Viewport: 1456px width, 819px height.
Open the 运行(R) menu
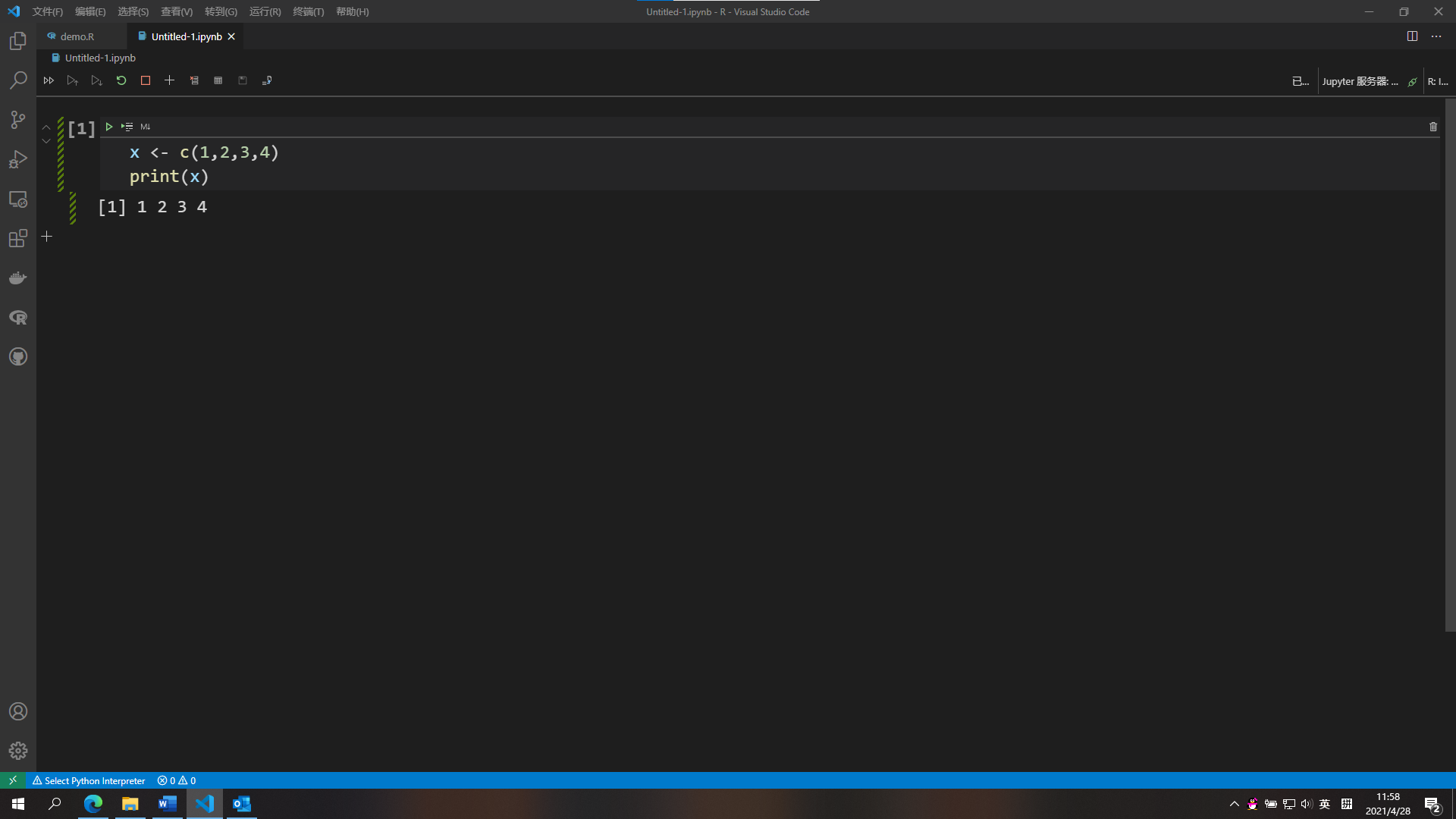[x=264, y=11]
